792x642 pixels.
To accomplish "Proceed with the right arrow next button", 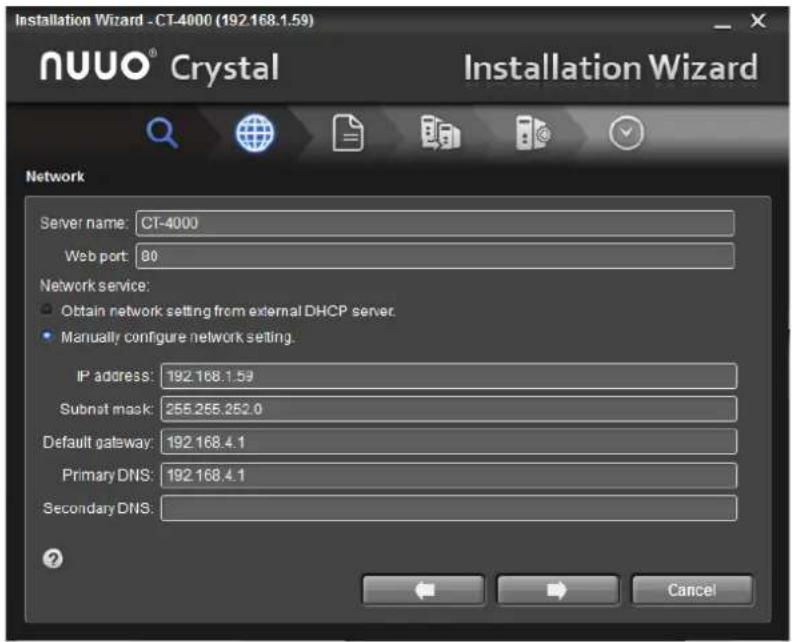I will 558,590.
